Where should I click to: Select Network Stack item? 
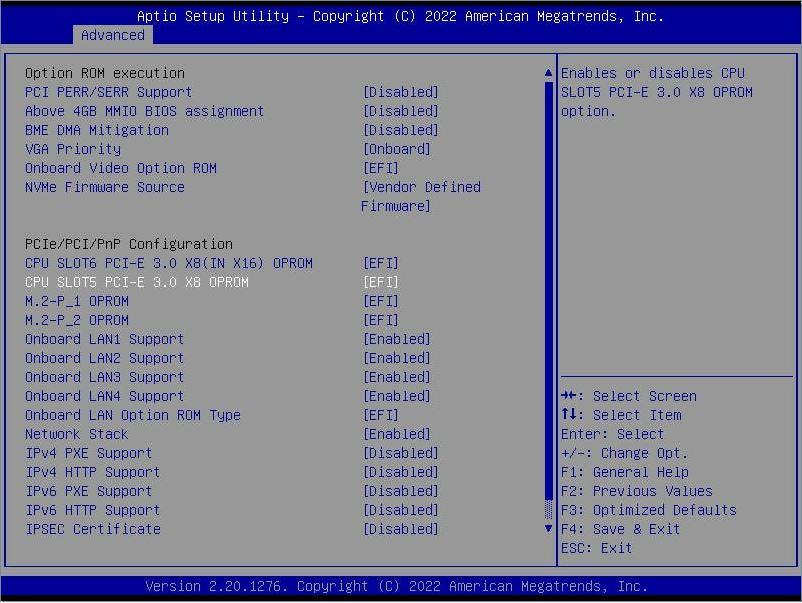(x=77, y=434)
